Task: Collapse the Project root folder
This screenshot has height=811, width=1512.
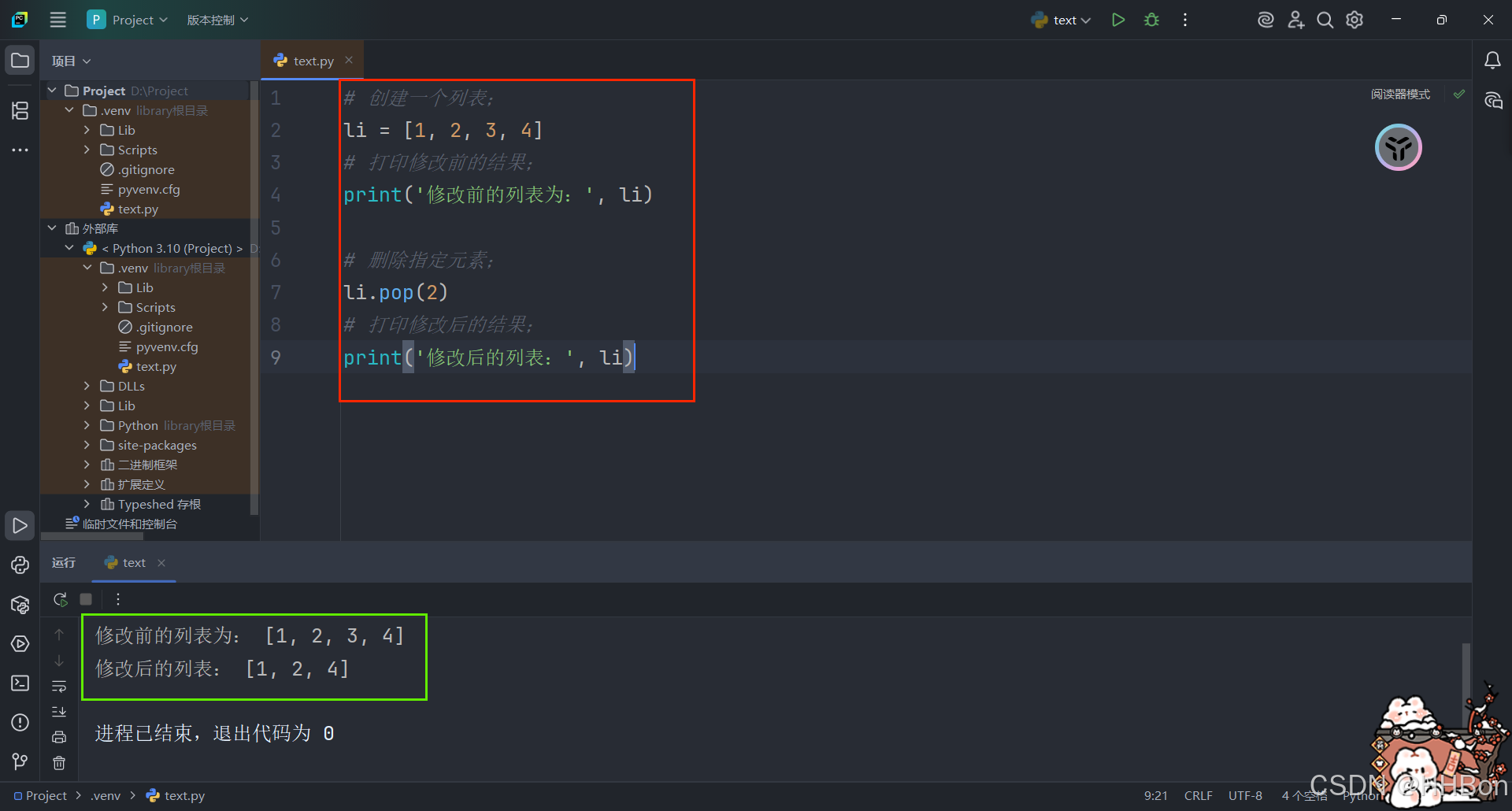Action: [52, 91]
